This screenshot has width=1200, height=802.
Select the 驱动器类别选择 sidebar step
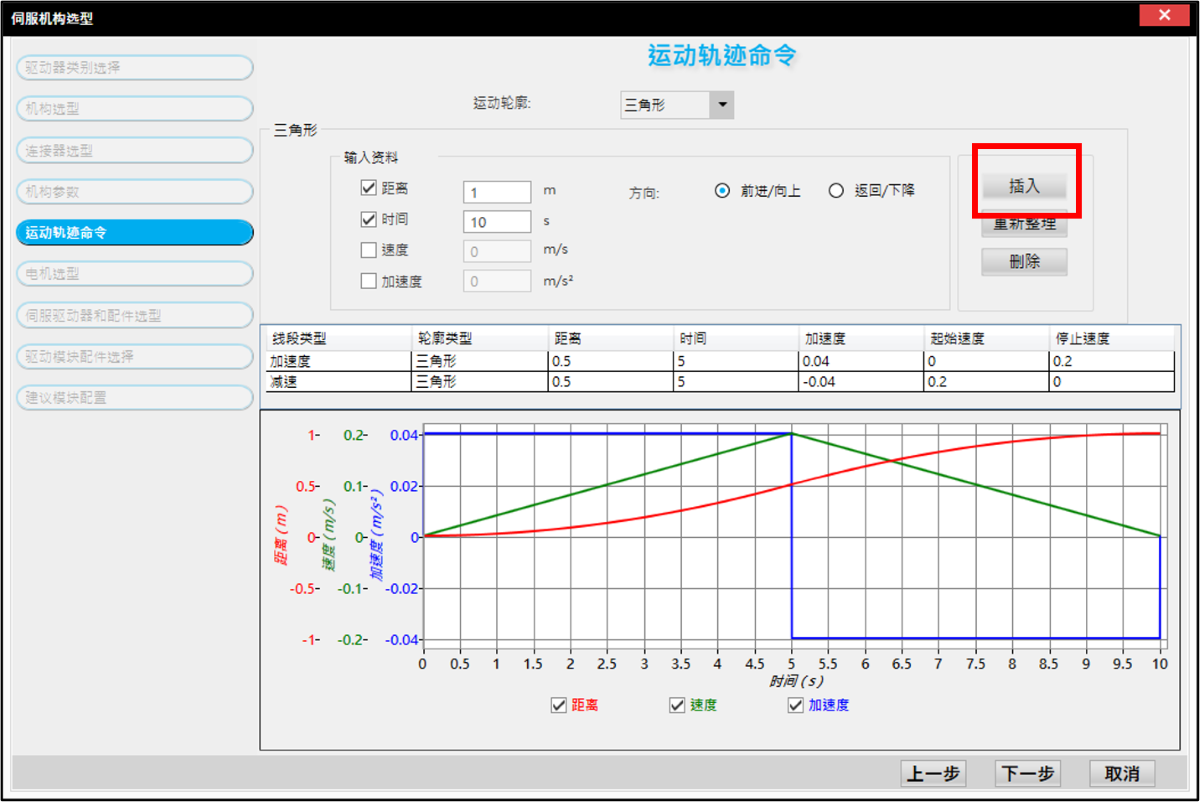(x=134, y=67)
